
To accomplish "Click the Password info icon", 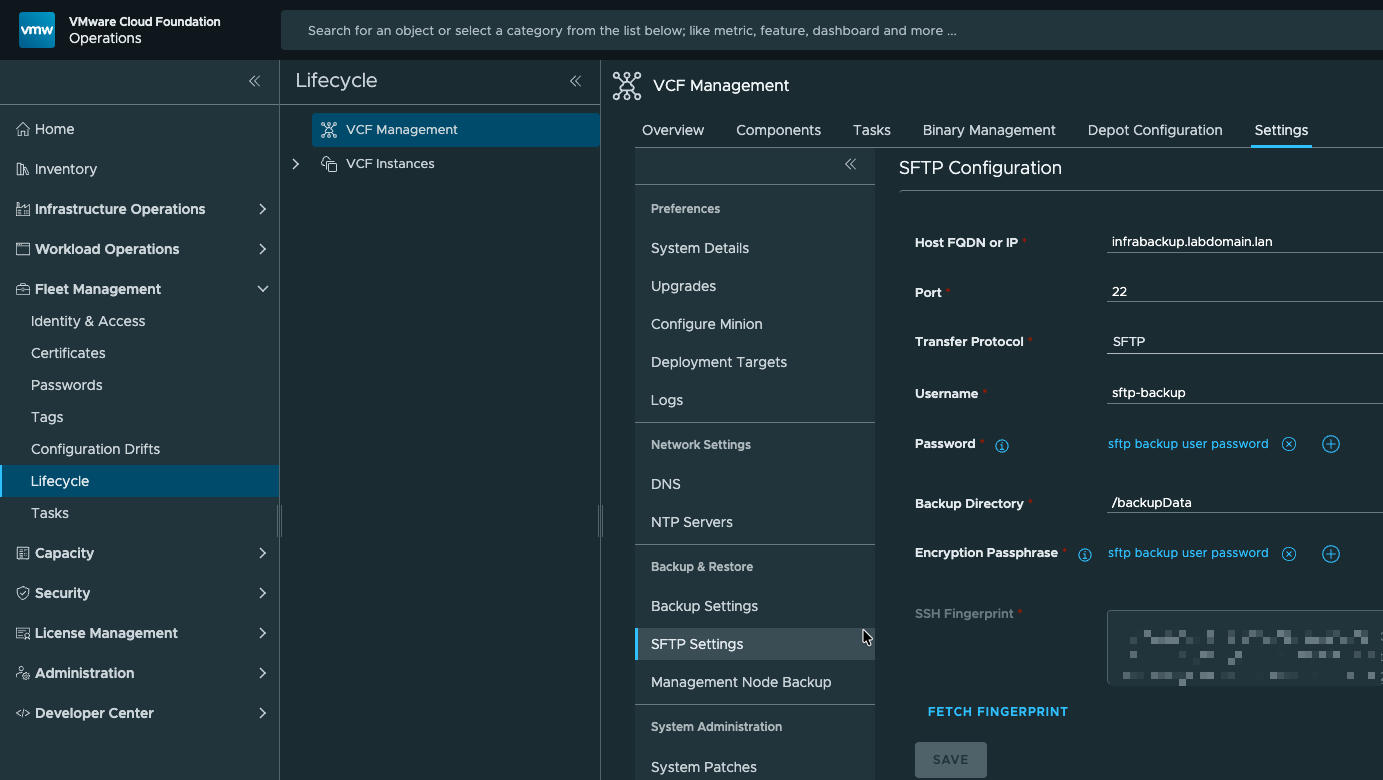I will pos(1001,446).
